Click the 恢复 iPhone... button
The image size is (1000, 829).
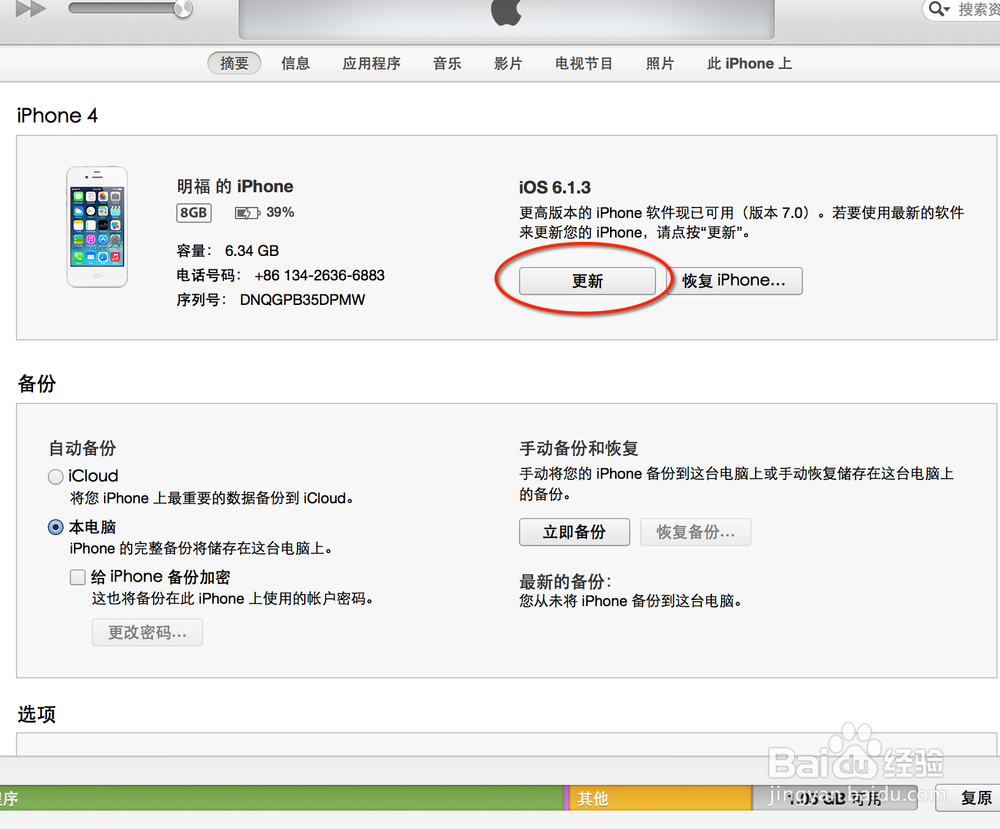[x=734, y=281]
